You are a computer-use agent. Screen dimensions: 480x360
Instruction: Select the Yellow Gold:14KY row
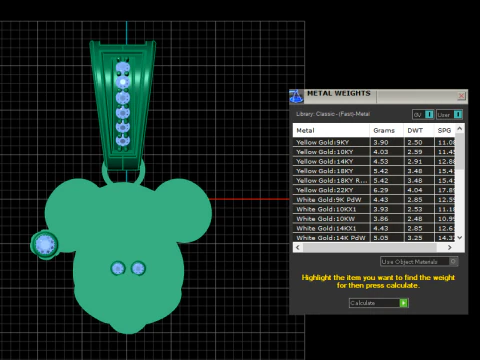pyautogui.click(x=374, y=161)
